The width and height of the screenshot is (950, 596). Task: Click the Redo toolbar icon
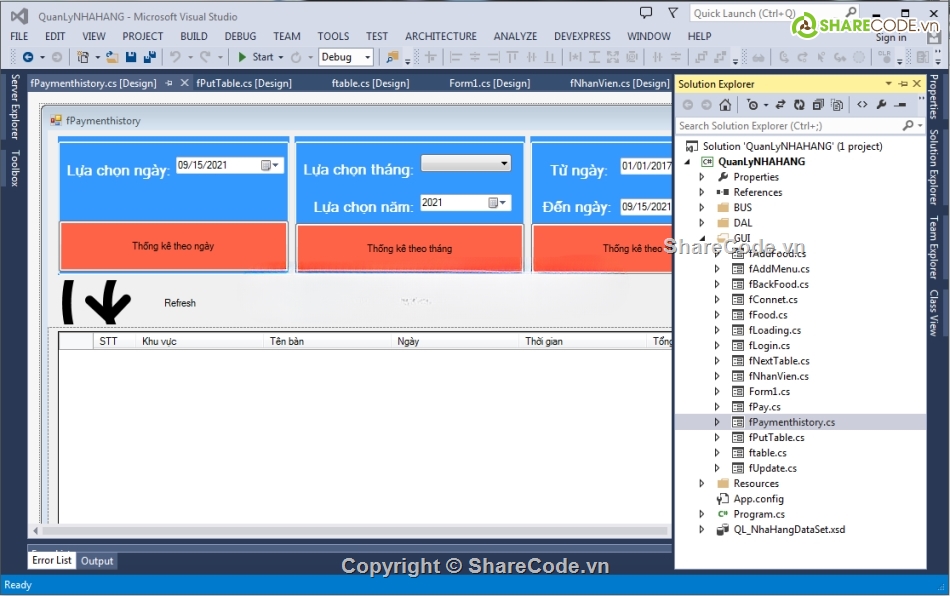pyautogui.click(x=205, y=57)
